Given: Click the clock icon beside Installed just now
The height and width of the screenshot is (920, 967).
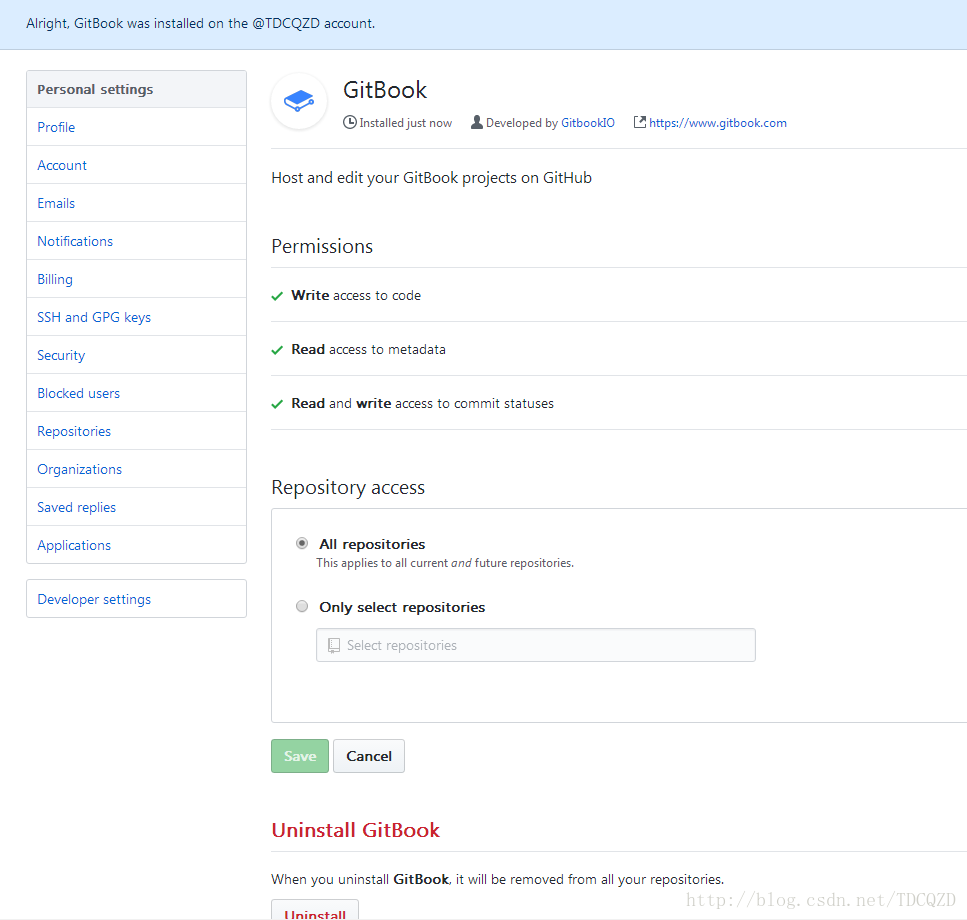Looking at the screenshot, I should pyautogui.click(x=350, y=122).
